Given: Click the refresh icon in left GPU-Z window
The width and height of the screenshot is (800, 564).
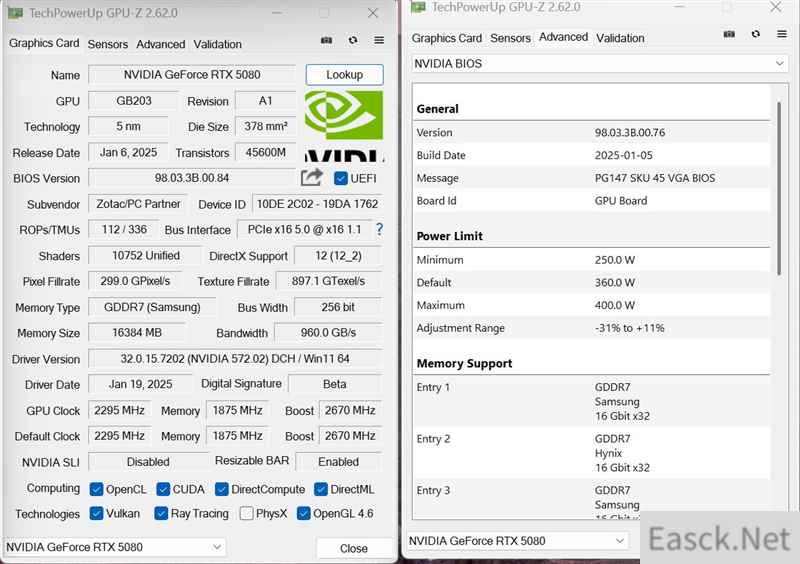Looking at the screenshot, I should click(x=353, y=40).
